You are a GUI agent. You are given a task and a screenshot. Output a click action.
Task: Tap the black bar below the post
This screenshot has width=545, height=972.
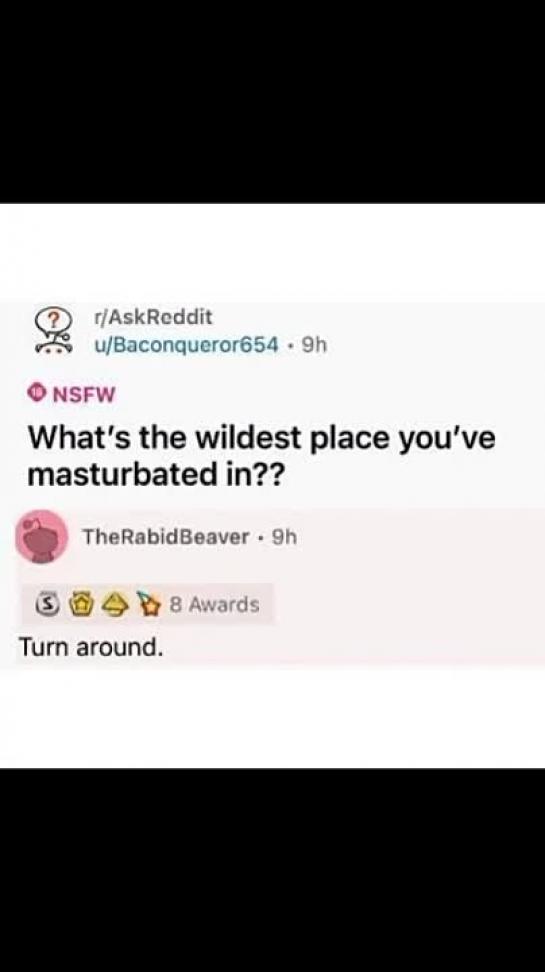pos(272,870)
